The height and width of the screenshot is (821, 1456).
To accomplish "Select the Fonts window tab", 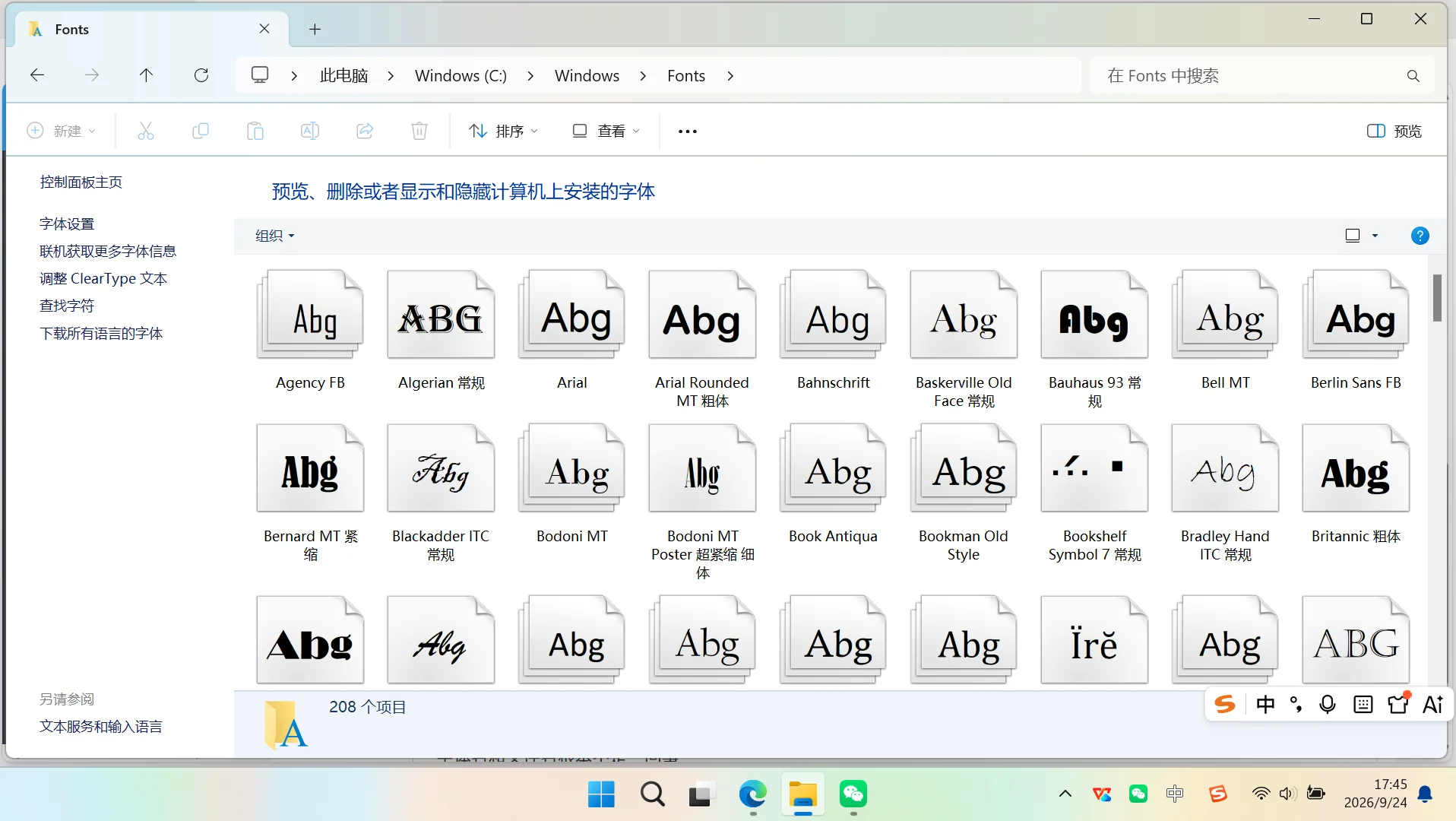I will 150,29.
